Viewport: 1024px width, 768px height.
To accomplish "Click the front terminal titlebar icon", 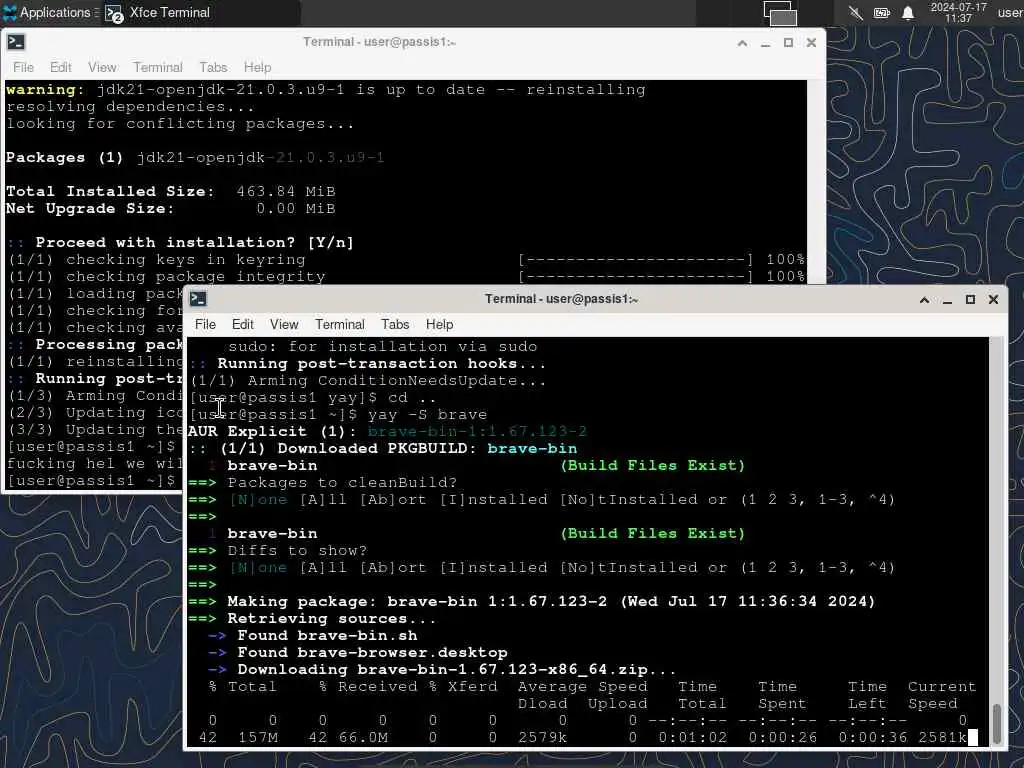I will (198, 299).
